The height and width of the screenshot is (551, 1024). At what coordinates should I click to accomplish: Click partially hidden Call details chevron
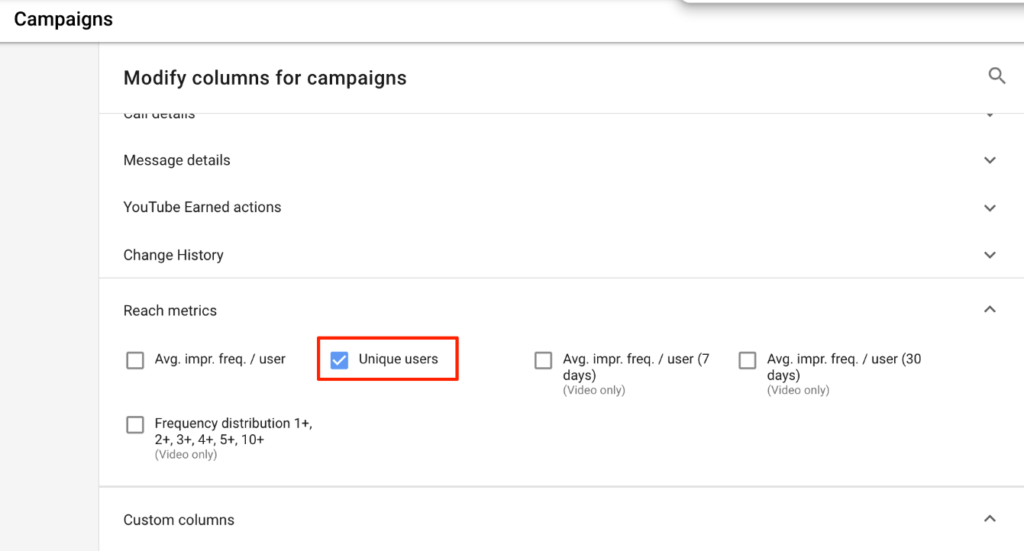click(990, 115)
